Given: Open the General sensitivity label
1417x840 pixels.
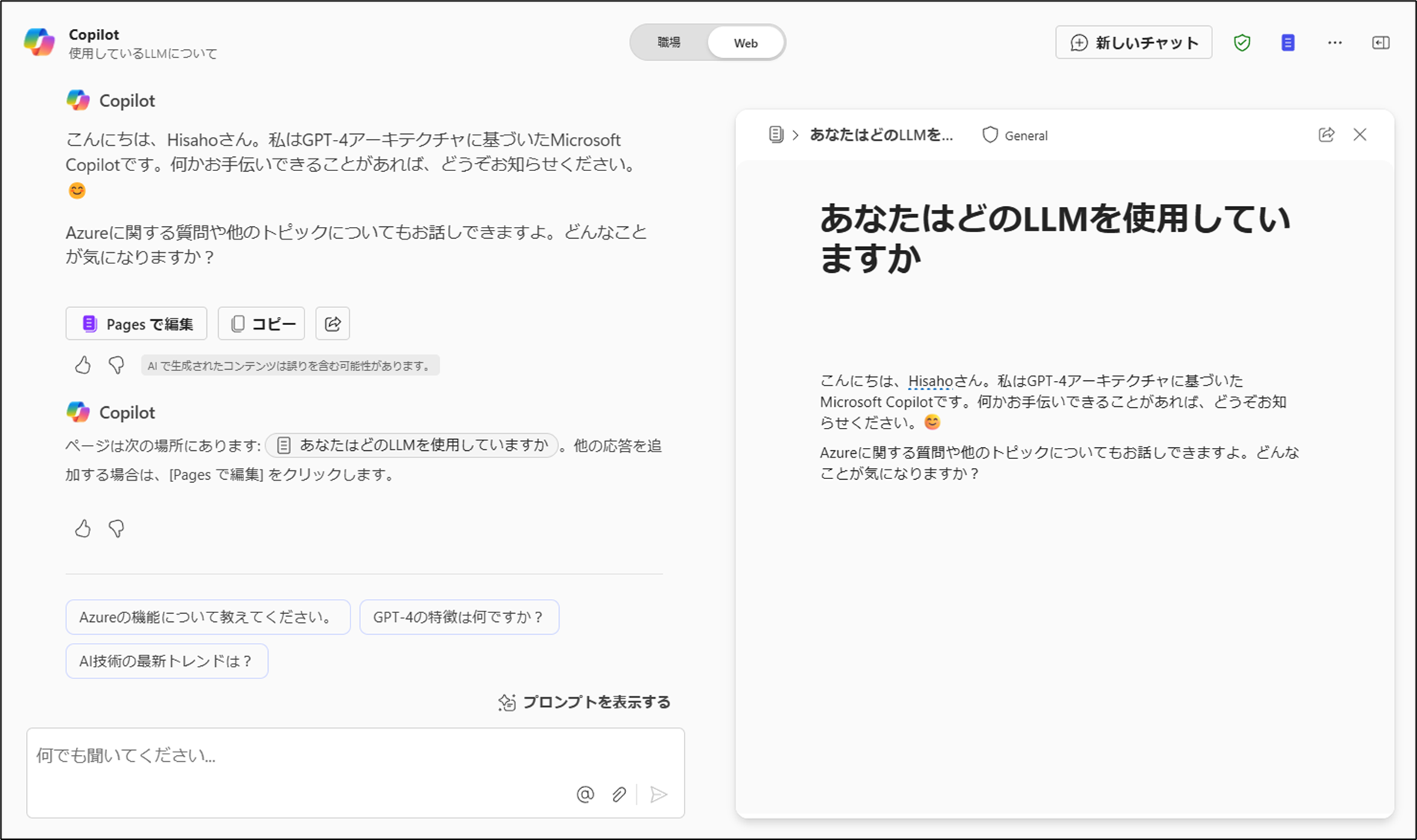Looking at the screenshot, I should coord(1015,135).
